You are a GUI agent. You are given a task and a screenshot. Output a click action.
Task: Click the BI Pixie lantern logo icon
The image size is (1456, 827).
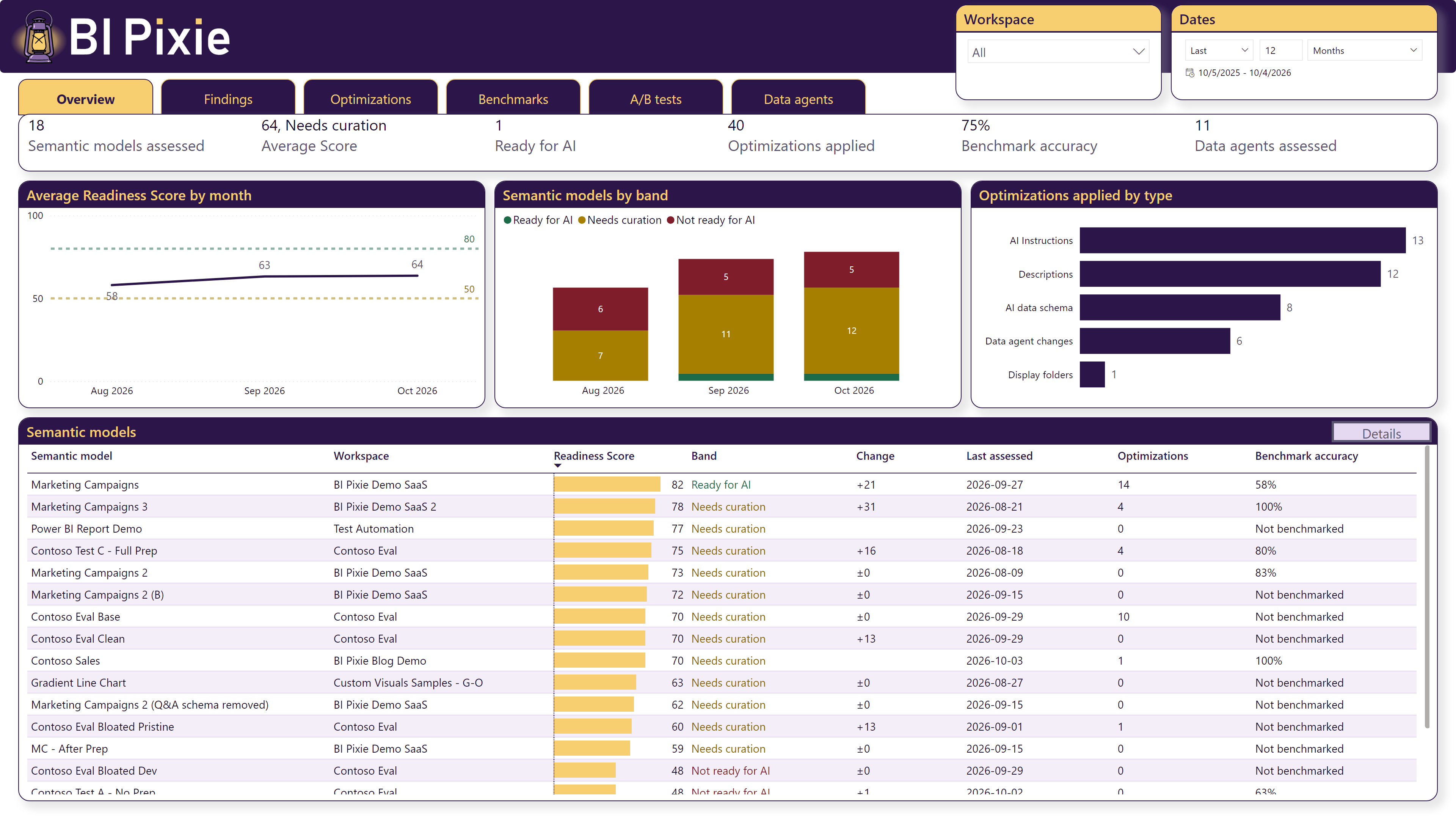tap(38, 37)
